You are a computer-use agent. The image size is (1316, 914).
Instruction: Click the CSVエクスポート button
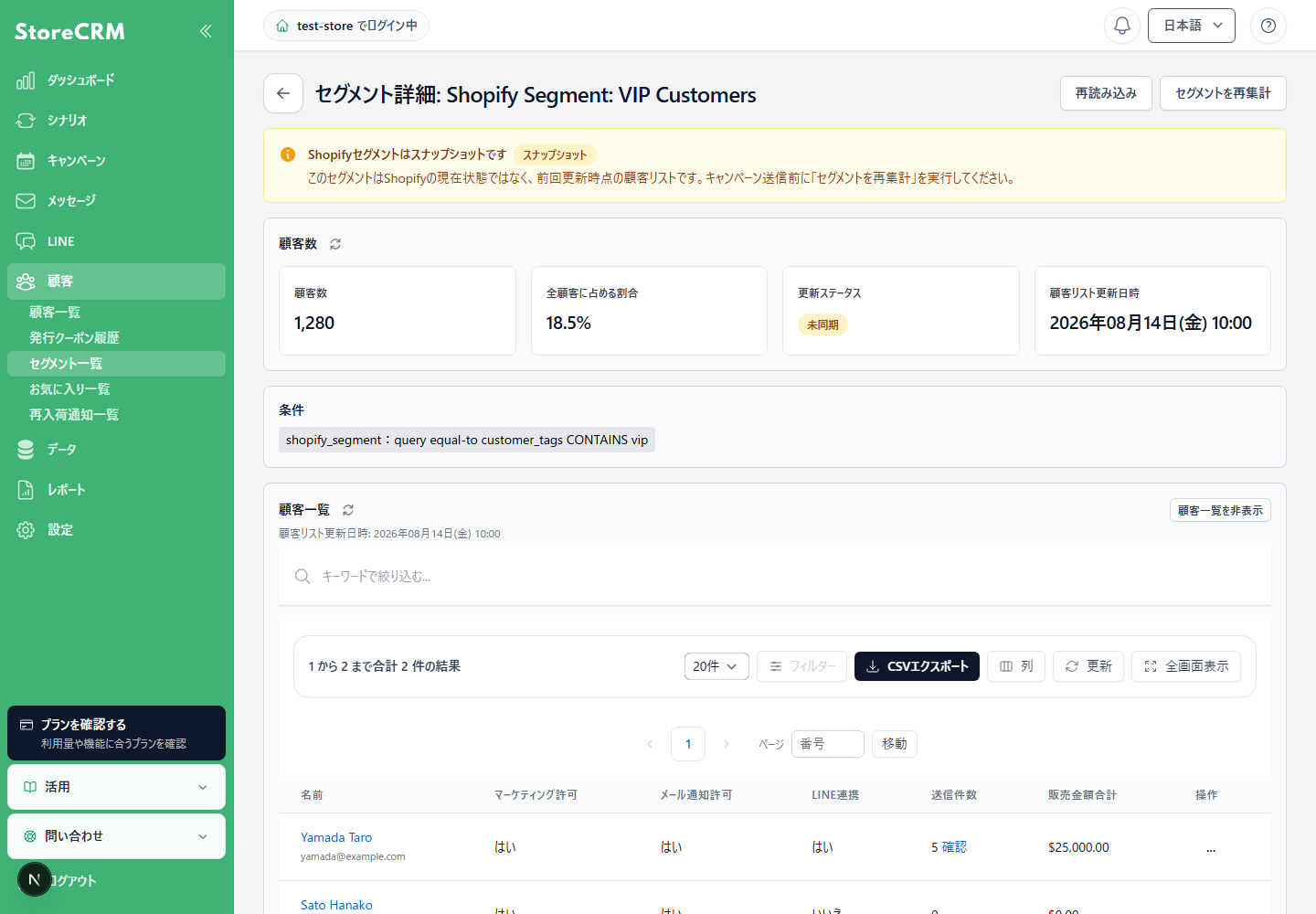click(x=917, y=666)
